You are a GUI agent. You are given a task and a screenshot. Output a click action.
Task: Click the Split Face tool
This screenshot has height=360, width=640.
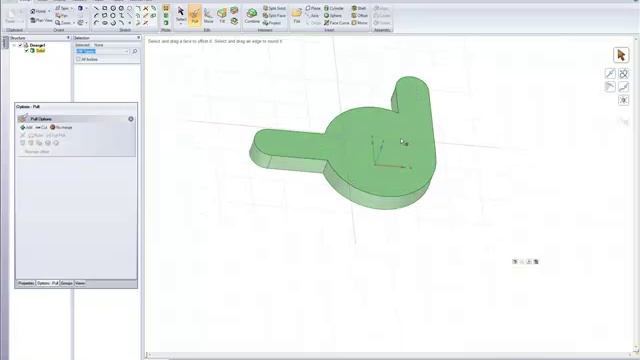[x=274, y=16]
